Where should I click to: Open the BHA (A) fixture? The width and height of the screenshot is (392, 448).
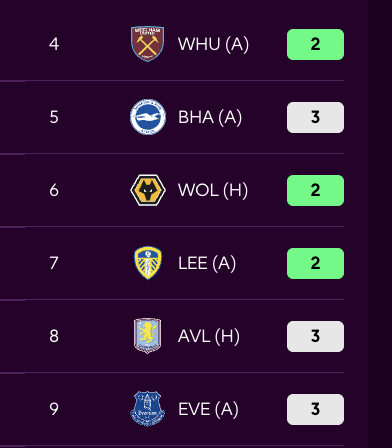coord(210,117)
